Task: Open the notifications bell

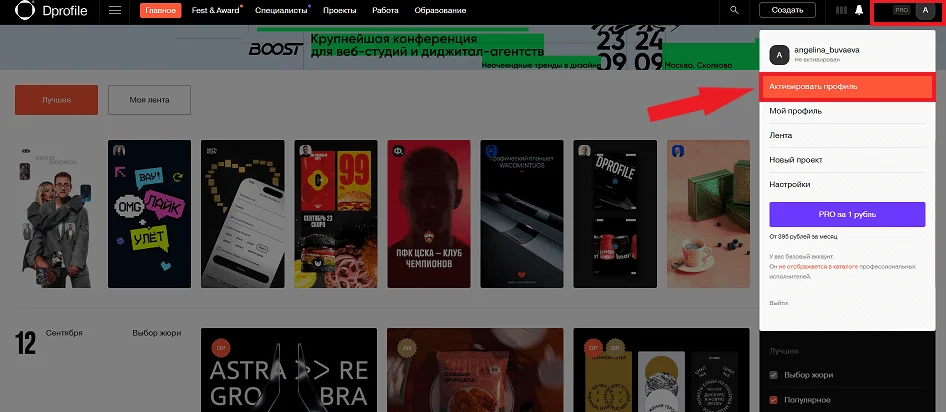Action: click(x=859, y=10)
